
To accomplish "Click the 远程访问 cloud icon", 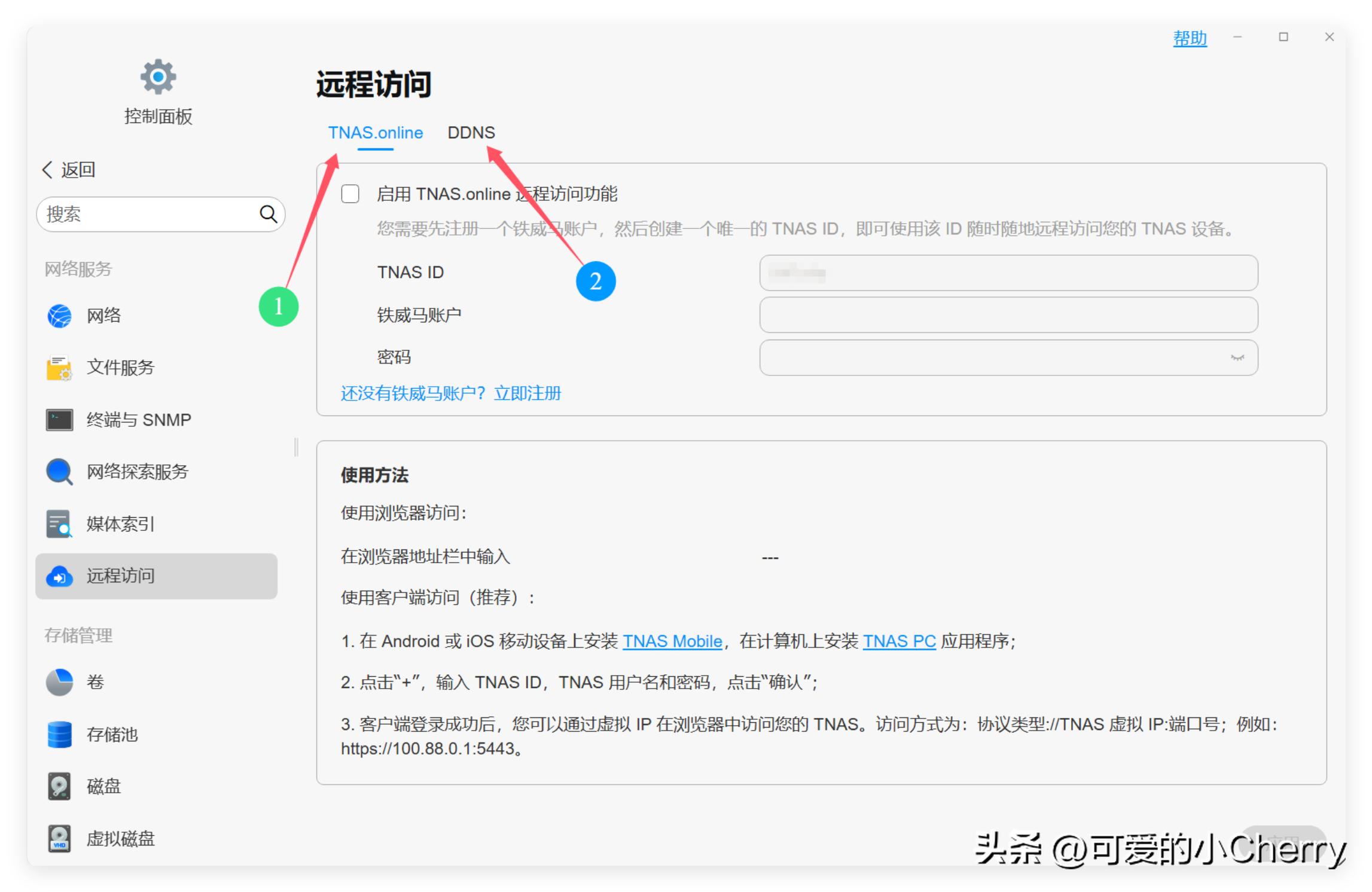I will 59,576.
